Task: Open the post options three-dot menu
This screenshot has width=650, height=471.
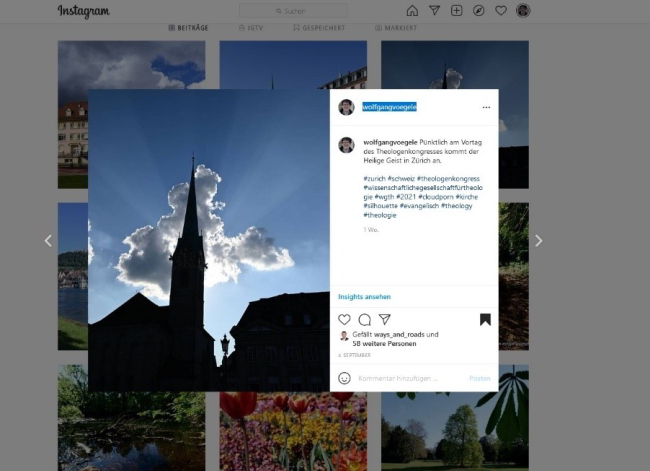Action: pos(486,107)
